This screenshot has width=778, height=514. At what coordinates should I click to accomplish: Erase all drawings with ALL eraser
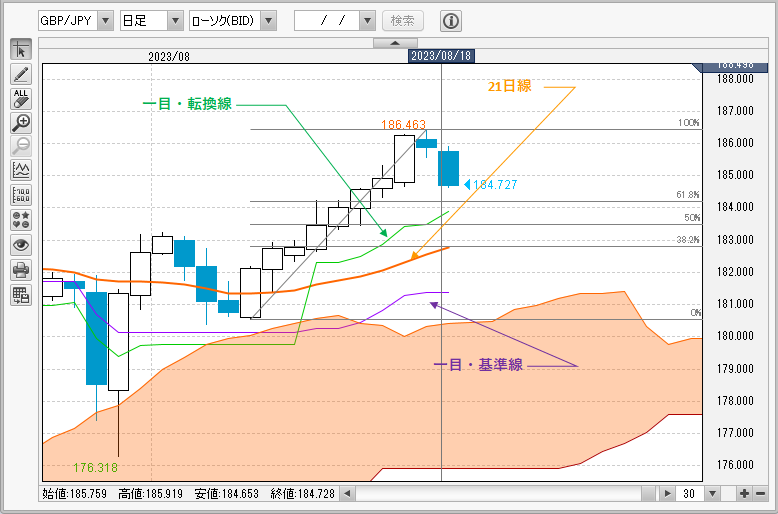[x=21, y=98]
